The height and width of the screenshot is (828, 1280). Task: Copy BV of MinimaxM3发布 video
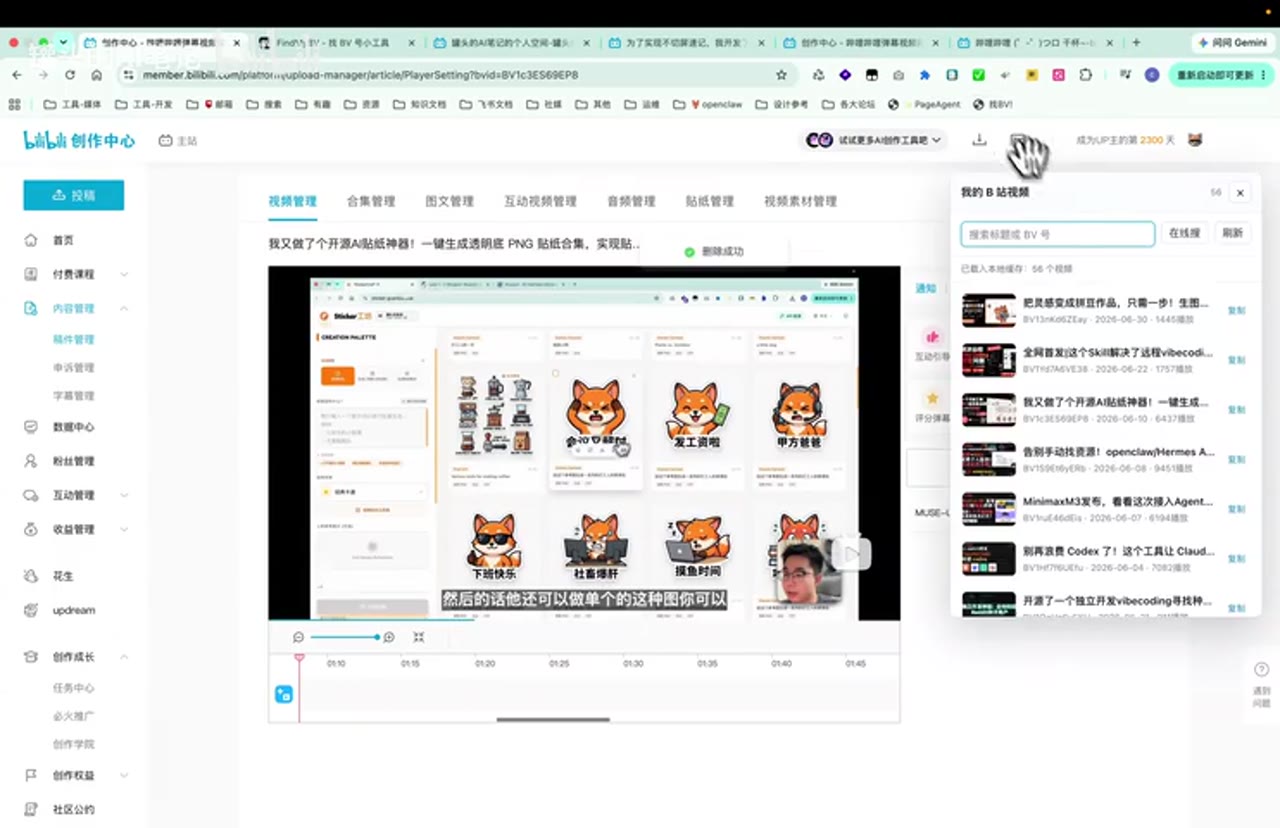coord(1236,509)
